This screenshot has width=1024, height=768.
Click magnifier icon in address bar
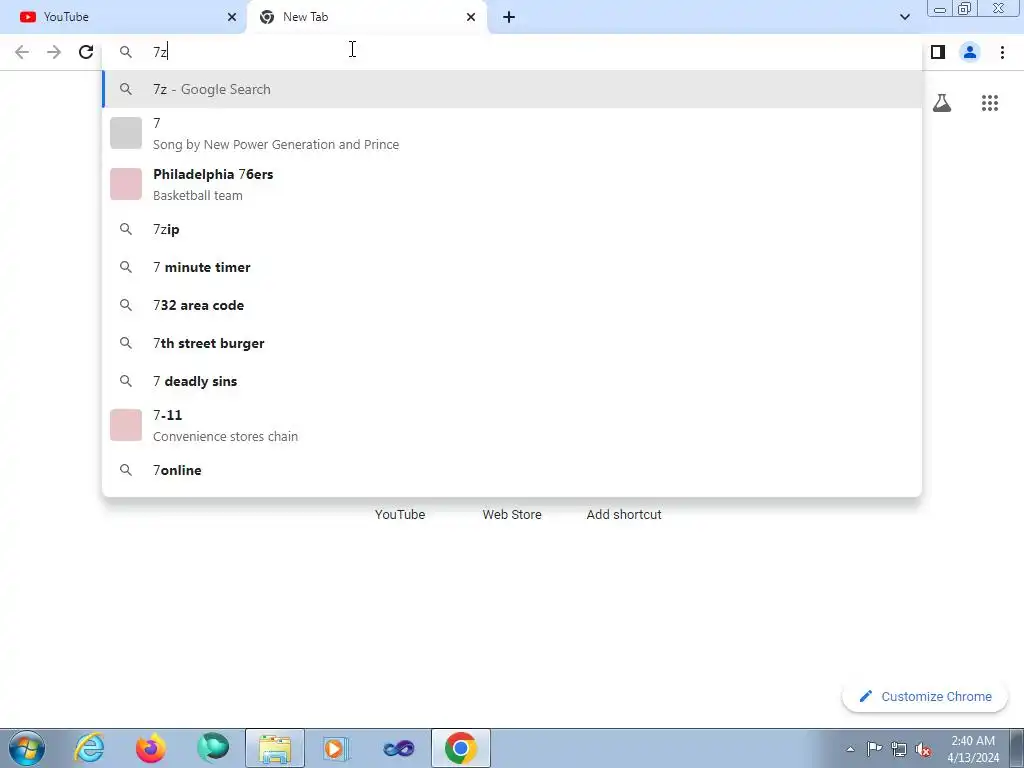coord(125,52)
